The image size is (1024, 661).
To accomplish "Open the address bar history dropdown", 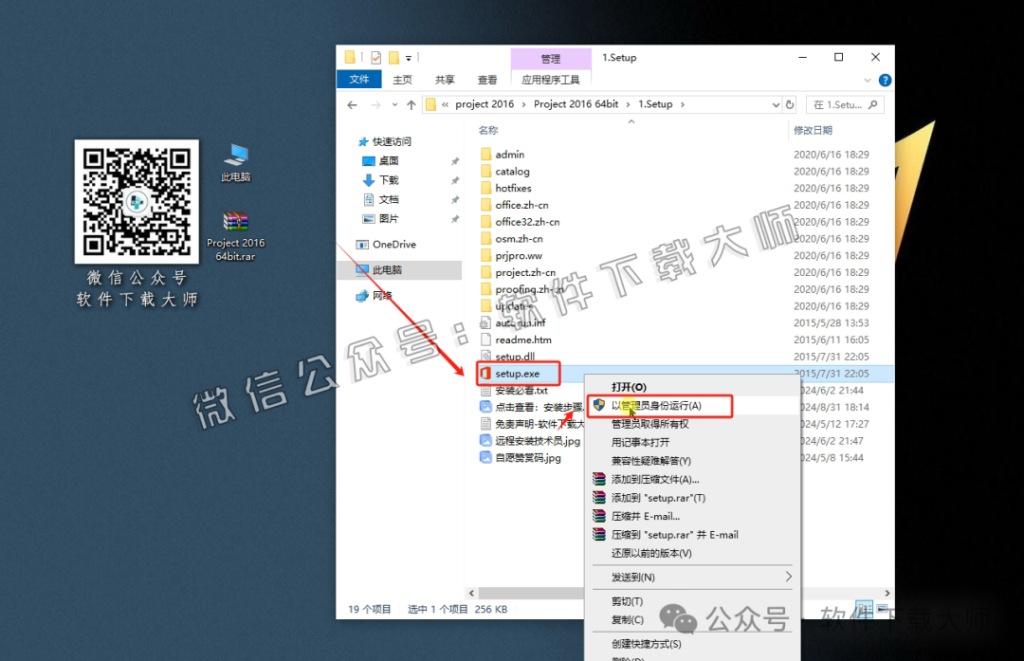I will [x=775, y=103].
